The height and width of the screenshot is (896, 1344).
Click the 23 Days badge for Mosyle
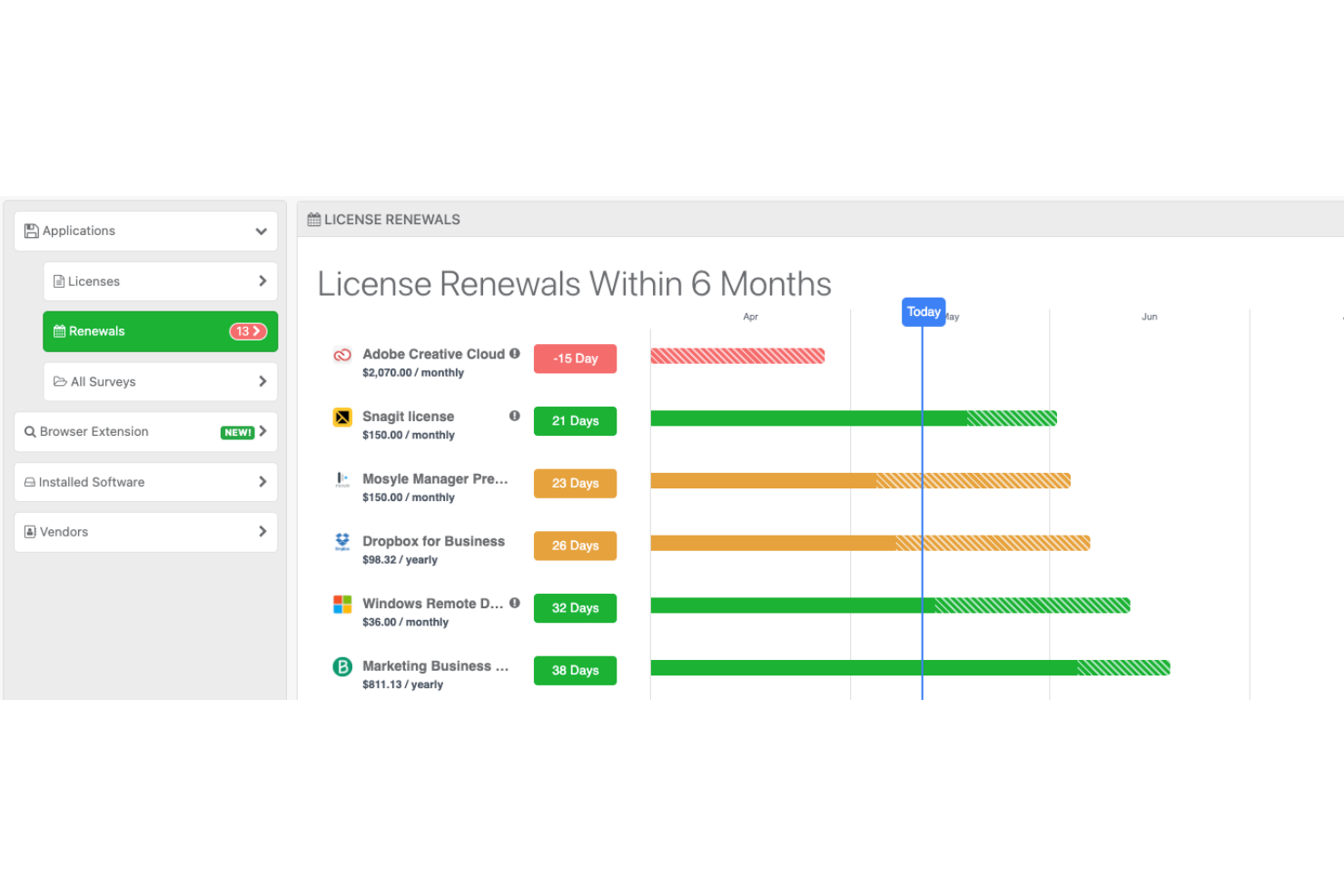pos(575,484)
